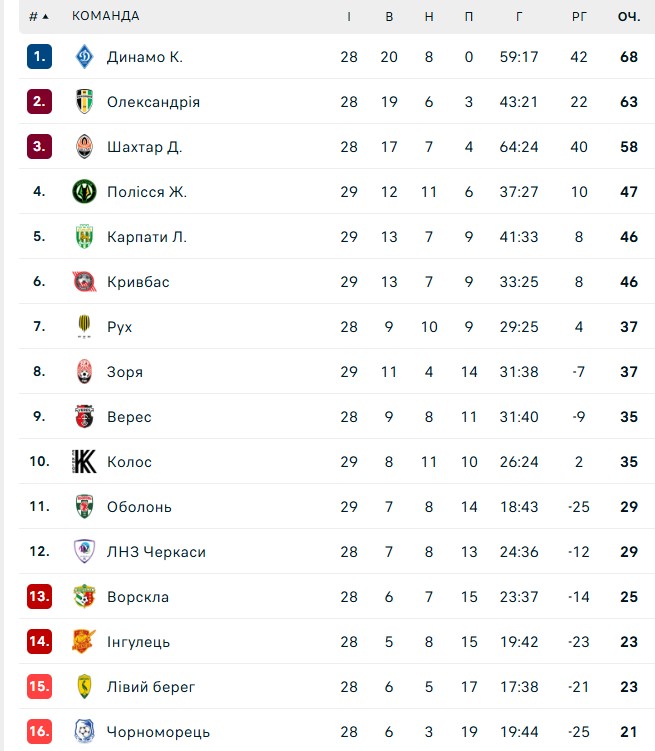Sort by РГ goal difference header
This screenshot has height=751, width=655.
[579, 16]
